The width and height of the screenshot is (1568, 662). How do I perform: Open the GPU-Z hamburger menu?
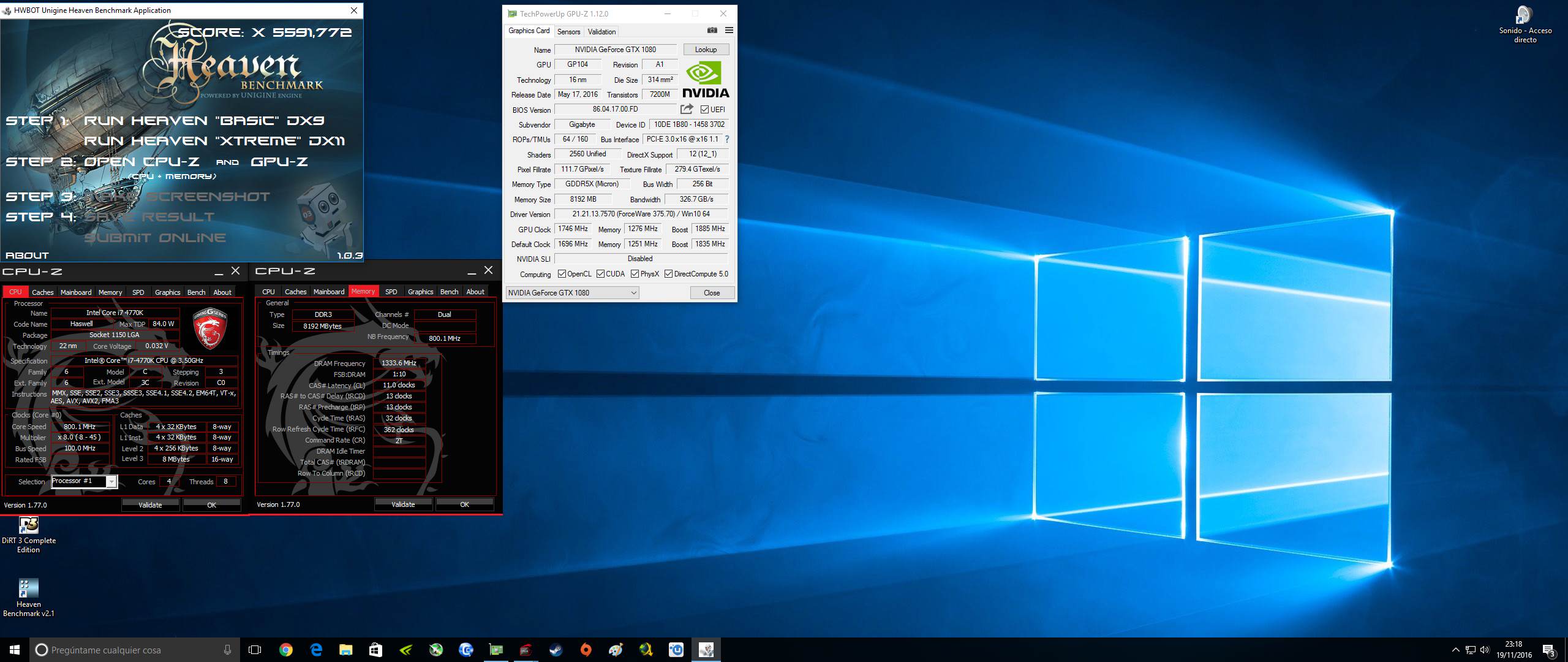(729, 30)
